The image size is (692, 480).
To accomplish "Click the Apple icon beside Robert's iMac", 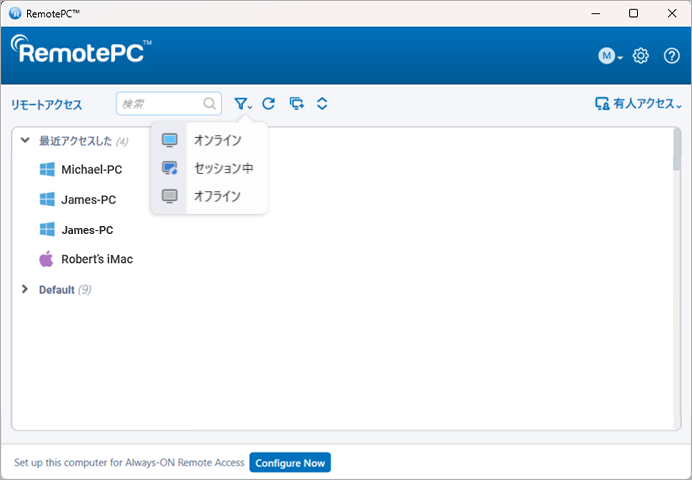I will click(x=46, y=259).
